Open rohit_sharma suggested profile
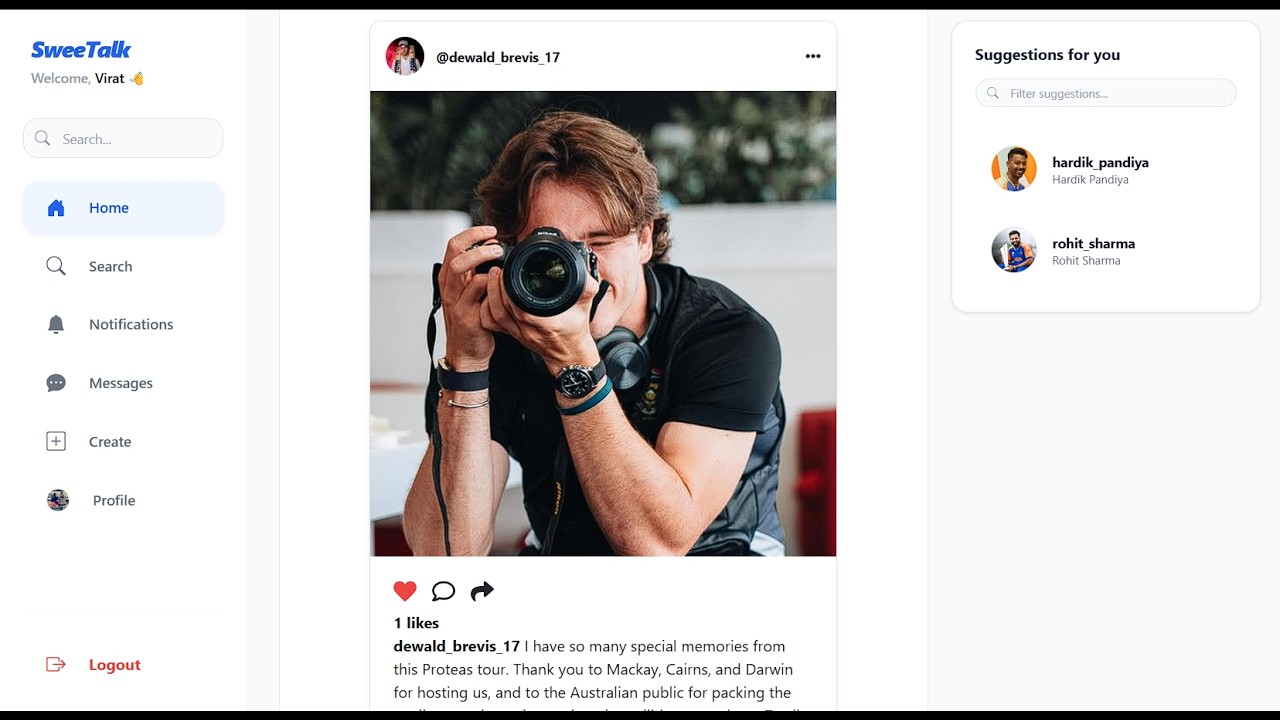The width and height of the screenshot is (1280, 720). click(1093, 243)
